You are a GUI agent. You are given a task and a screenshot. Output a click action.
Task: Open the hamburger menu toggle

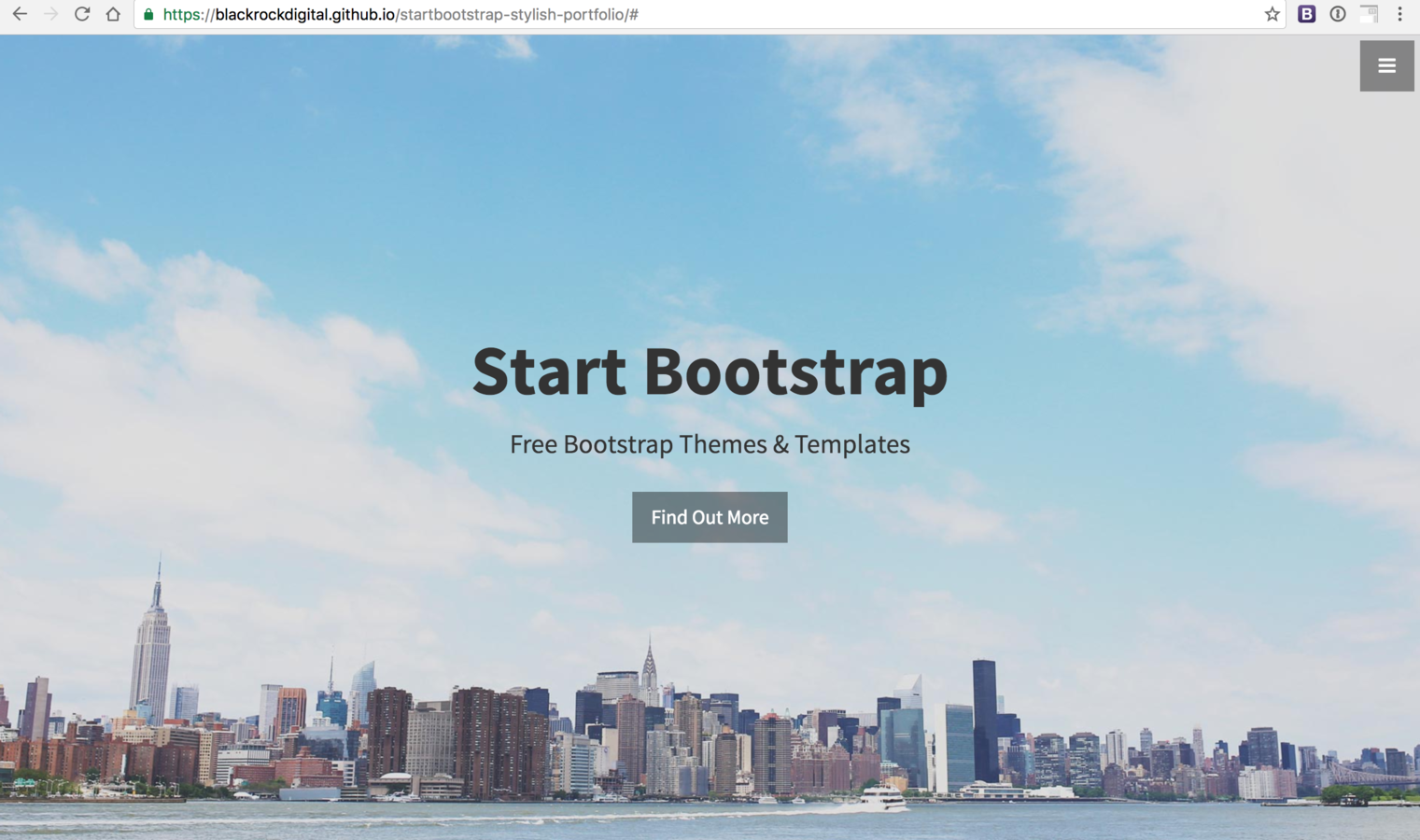coord(1386,65)
